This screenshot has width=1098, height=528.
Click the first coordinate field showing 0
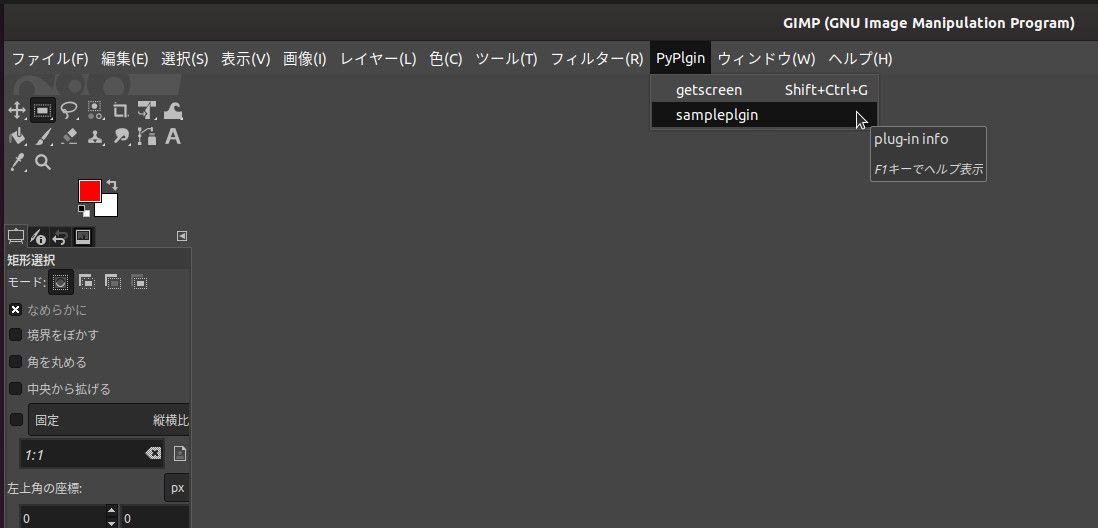(x=63, y=517)
